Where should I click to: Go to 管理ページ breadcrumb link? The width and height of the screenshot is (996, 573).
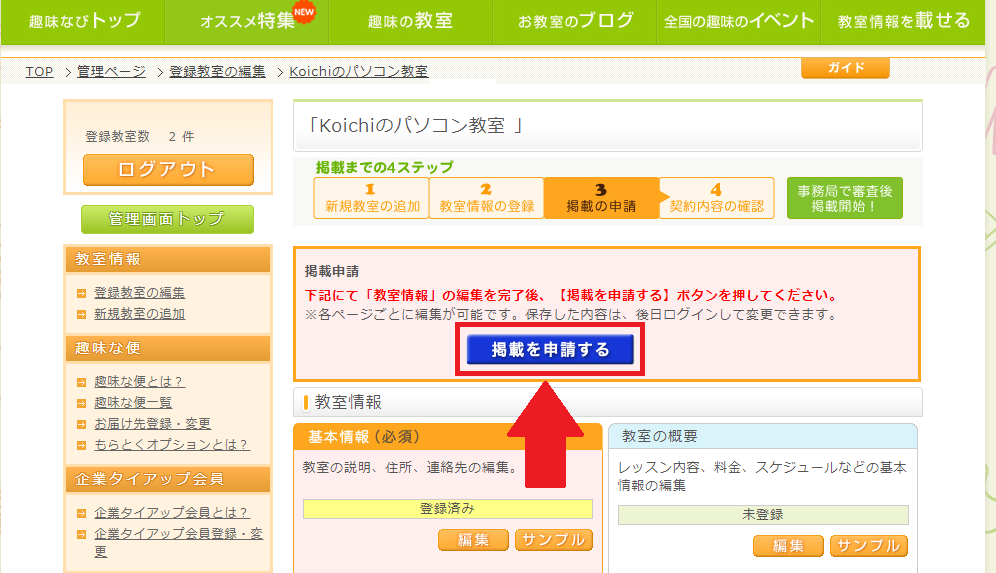(111, 72)
